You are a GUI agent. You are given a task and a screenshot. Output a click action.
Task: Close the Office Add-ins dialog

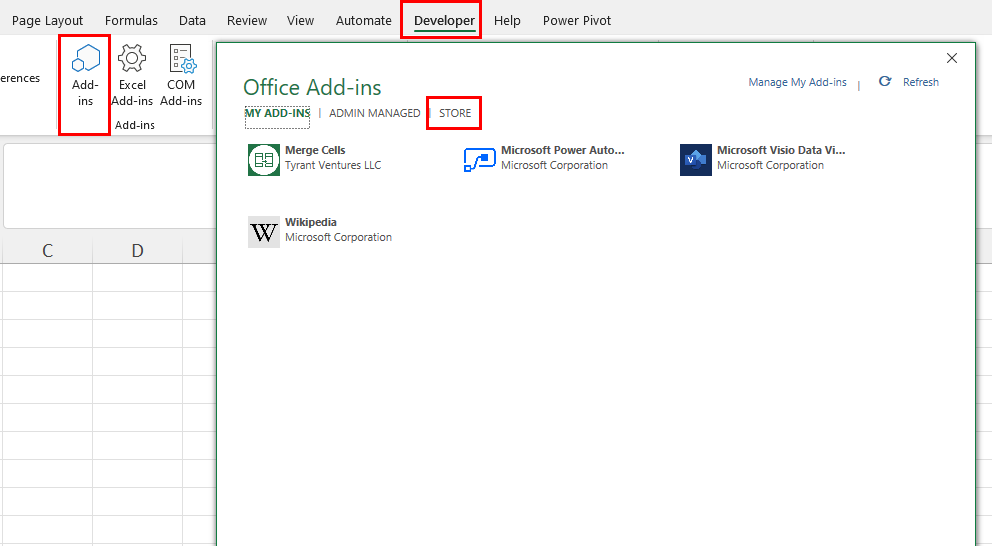952,58
